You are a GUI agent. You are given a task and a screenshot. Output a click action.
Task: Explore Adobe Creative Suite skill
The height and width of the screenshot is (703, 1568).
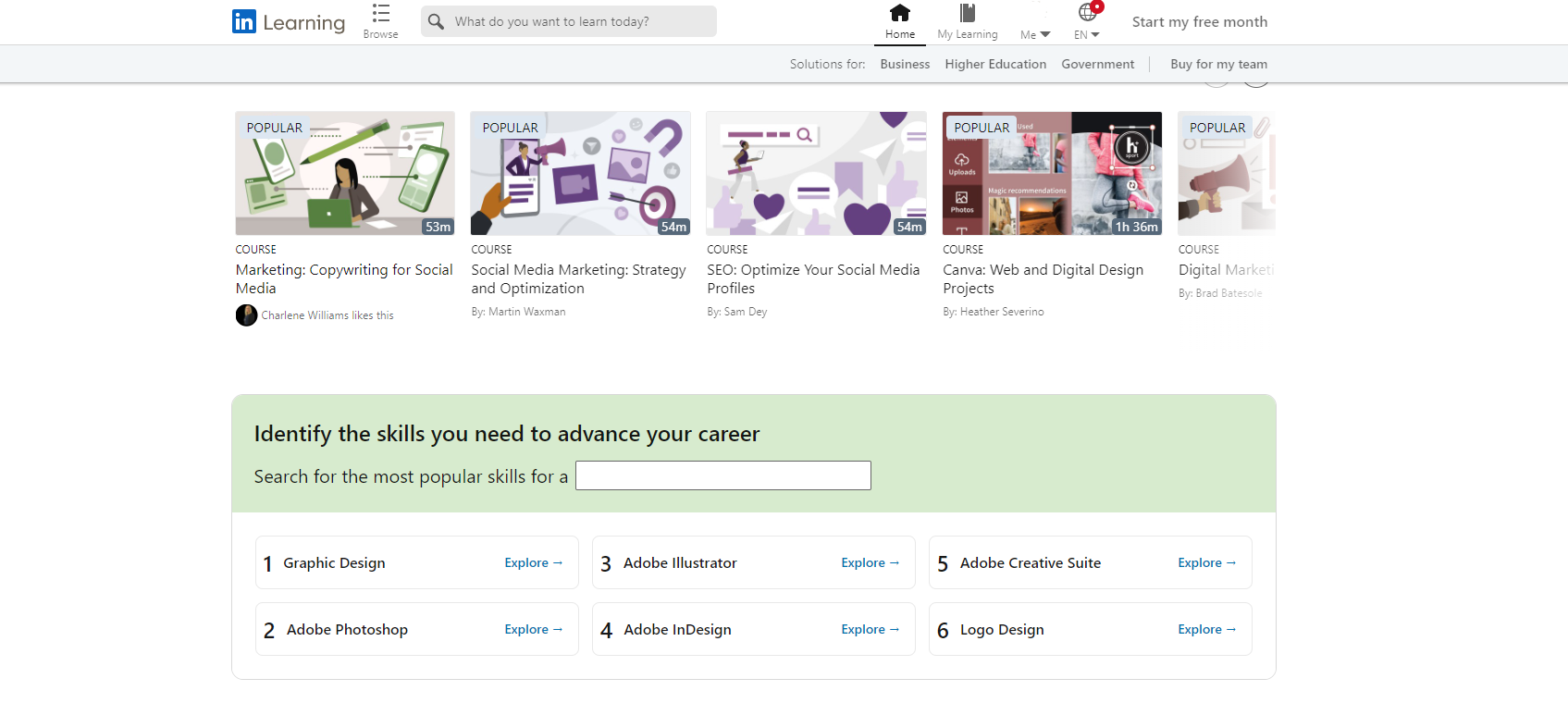tap(1206, 562)
